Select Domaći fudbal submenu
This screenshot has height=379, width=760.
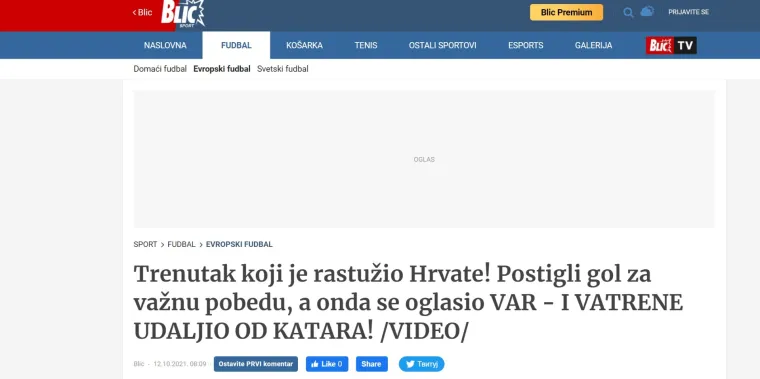click(x=160, y=69)
